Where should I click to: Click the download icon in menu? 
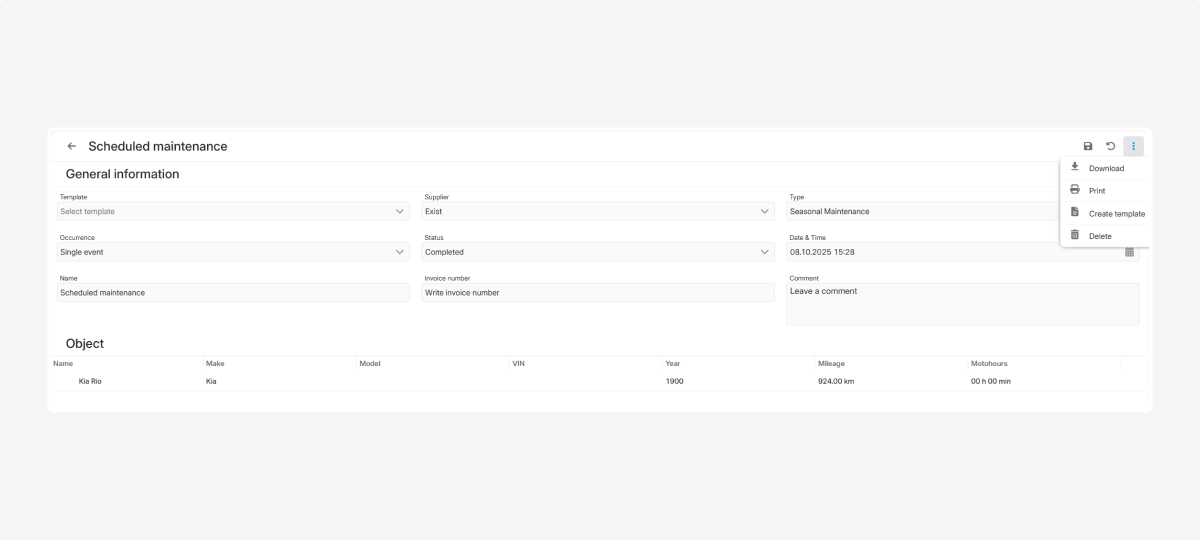point(1075,167)
